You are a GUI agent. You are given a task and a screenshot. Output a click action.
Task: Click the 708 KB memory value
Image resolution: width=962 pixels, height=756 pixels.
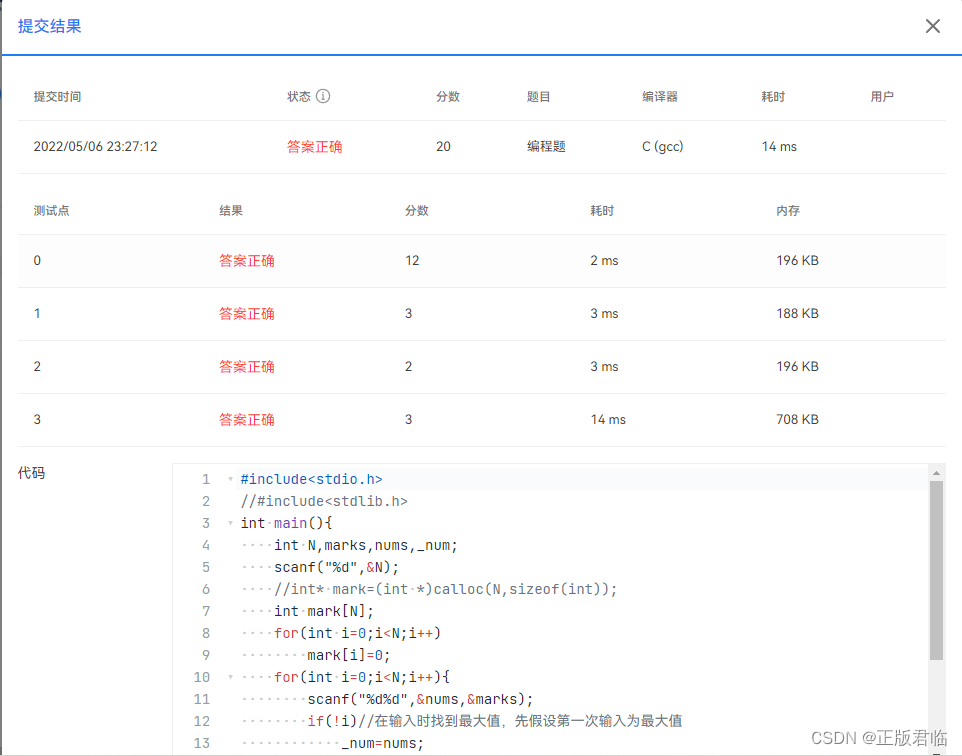click(x=797, y=420)
